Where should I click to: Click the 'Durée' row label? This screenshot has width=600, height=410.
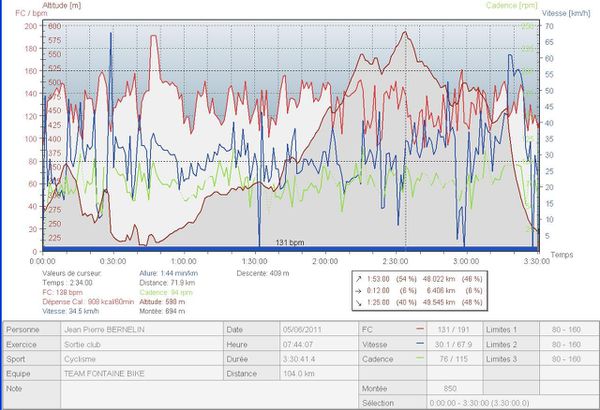click(x=237, y=359)
